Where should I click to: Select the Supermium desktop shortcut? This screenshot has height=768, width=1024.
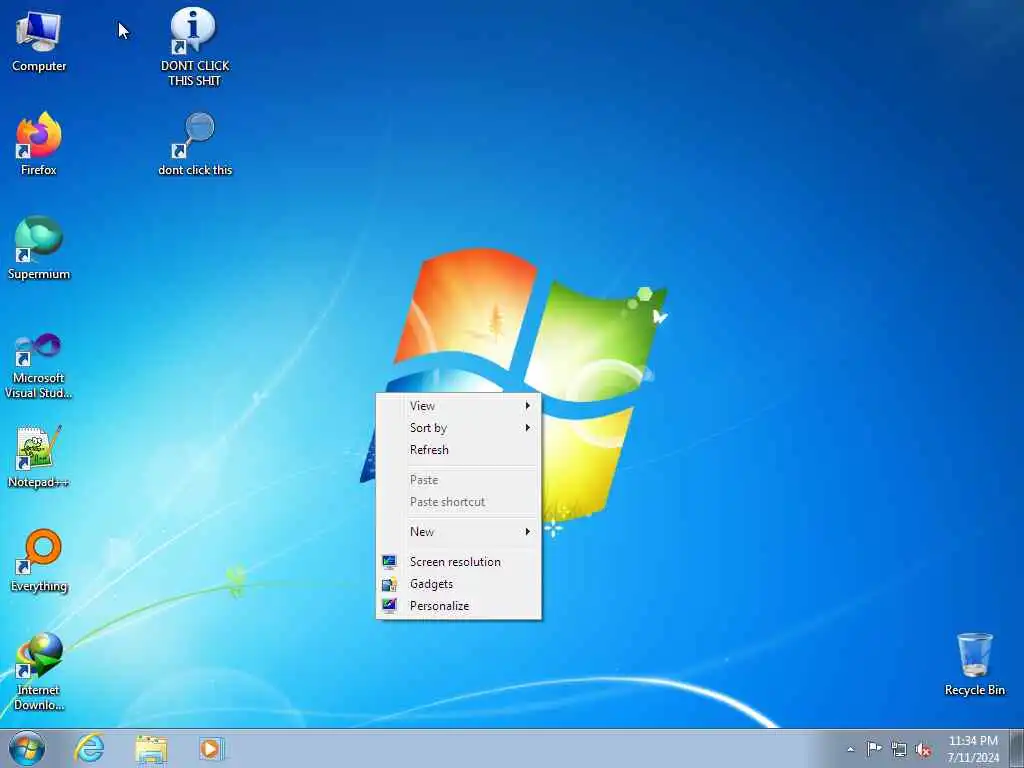click(39, 248)
